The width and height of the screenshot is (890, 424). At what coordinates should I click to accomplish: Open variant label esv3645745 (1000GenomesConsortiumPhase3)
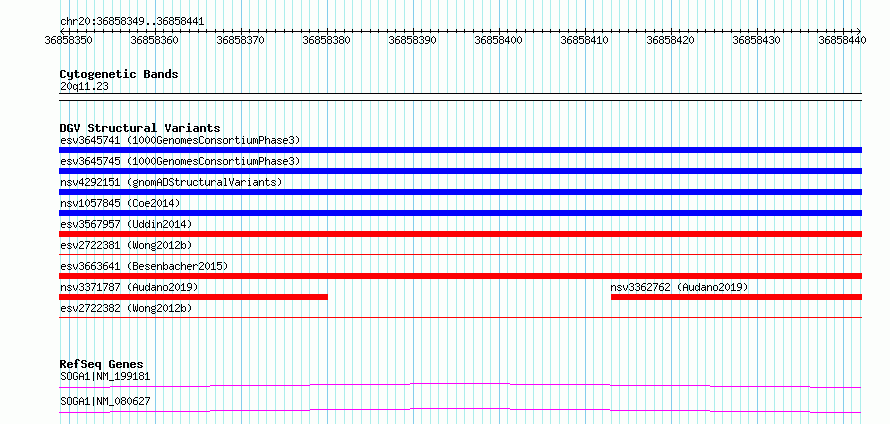click(x=180, y=161)
